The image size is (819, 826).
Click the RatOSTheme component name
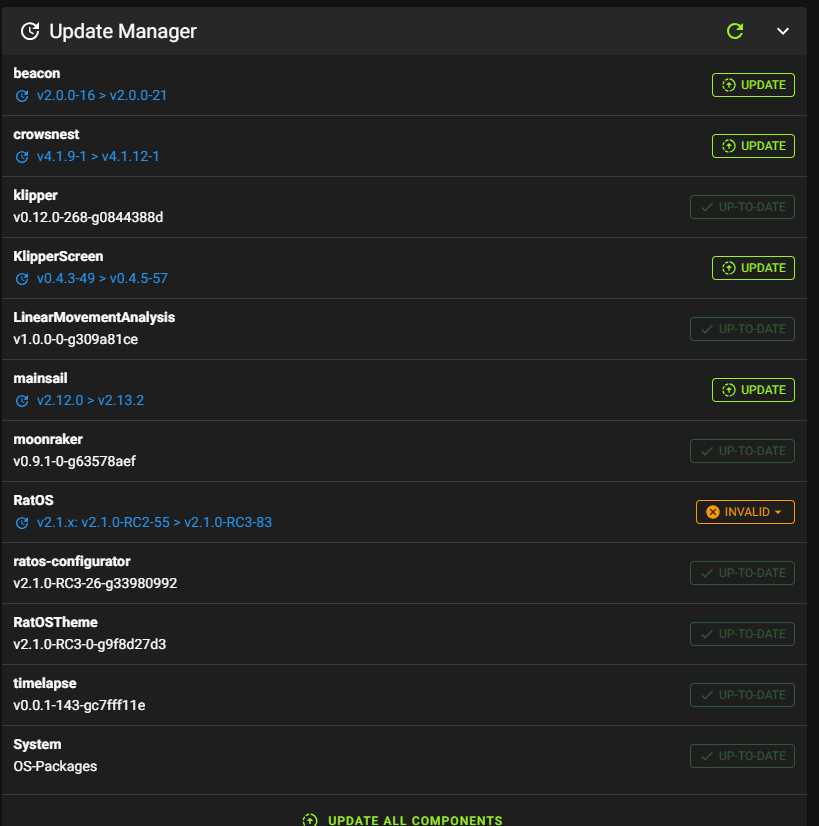[x=55, y=622]
